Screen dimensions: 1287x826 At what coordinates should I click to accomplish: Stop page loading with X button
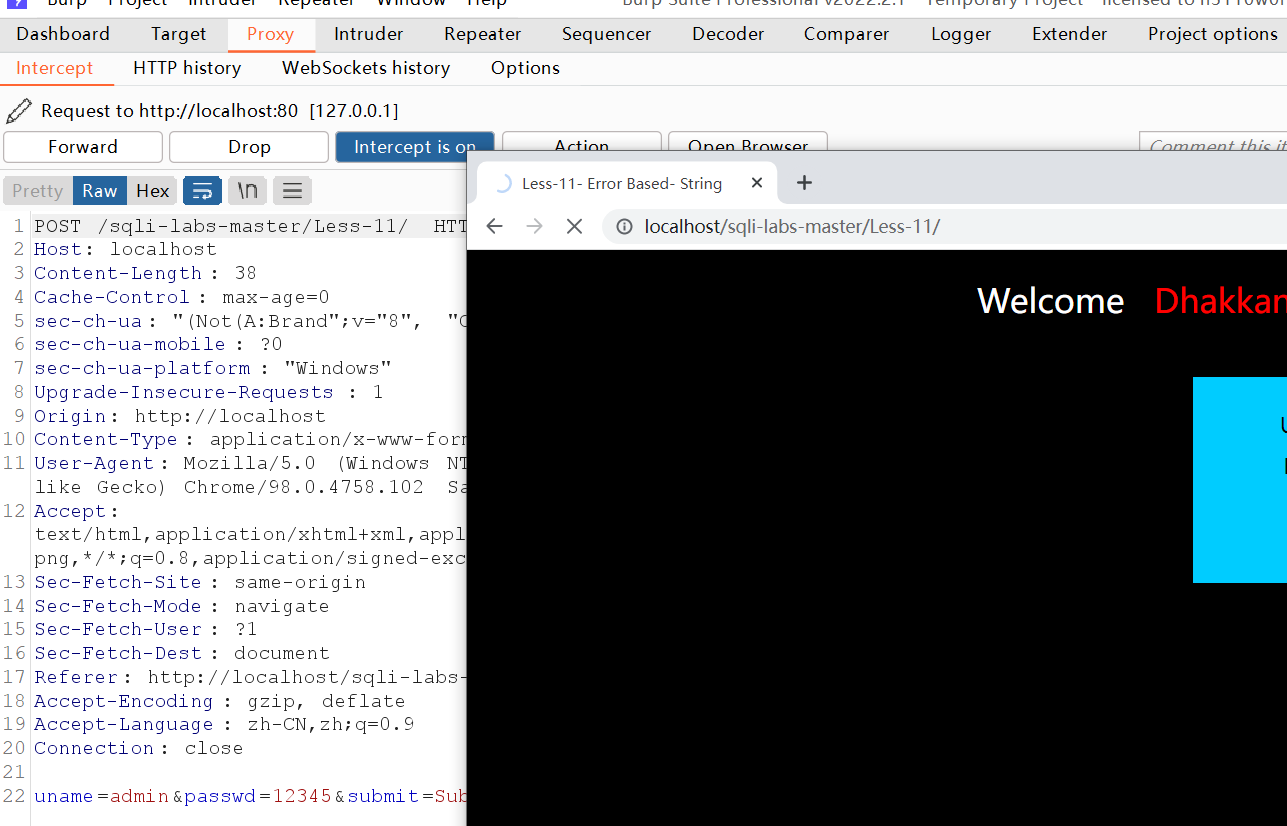[574, 226]
